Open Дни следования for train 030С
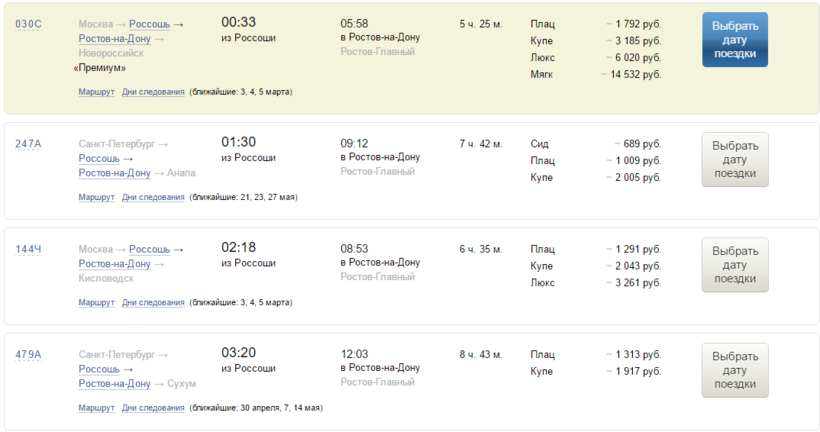Viewport: 820px width, 432px height. pos(153,92)
